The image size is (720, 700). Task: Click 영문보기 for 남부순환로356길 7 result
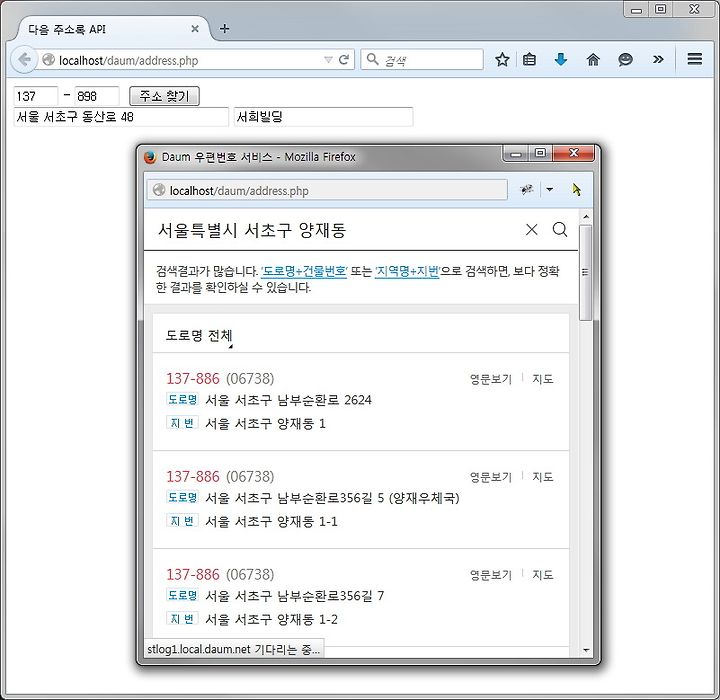click(490, 575)
